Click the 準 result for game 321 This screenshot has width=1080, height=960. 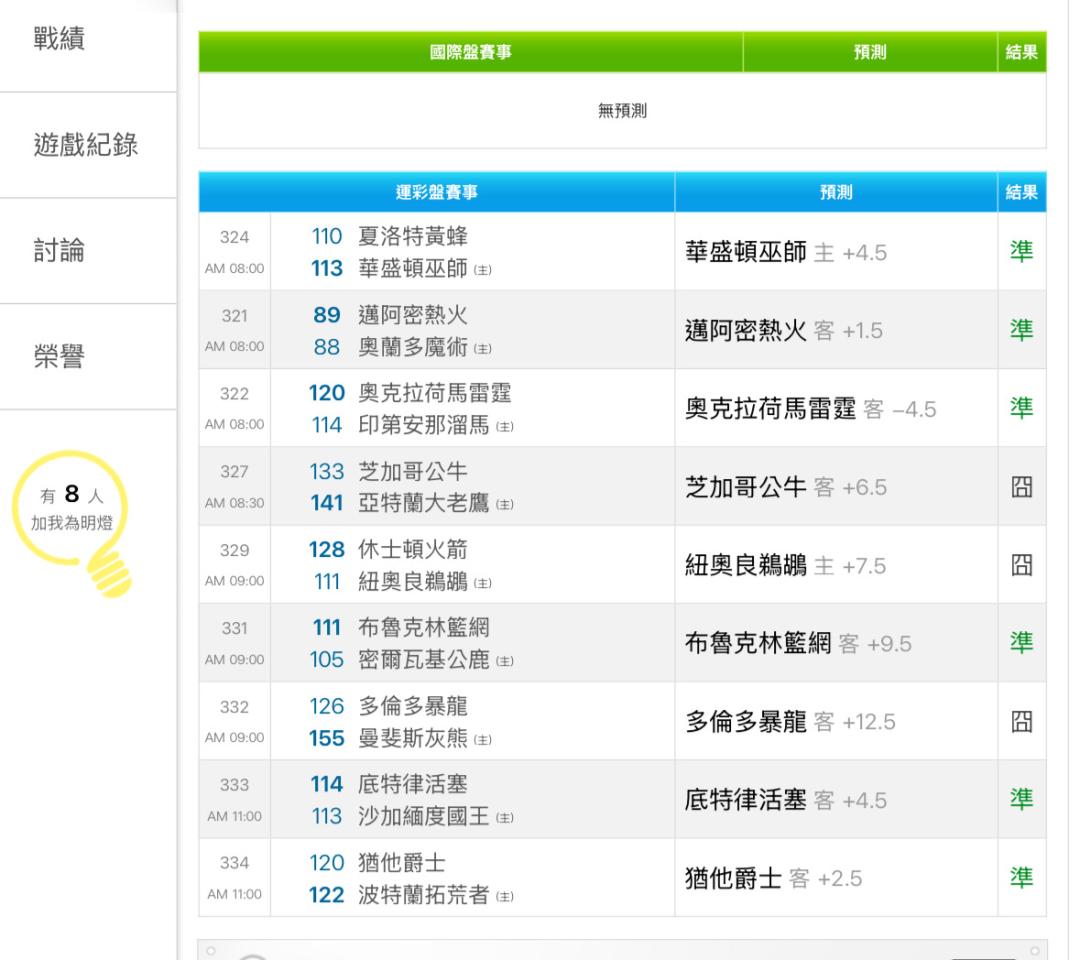pos(1021,330)
